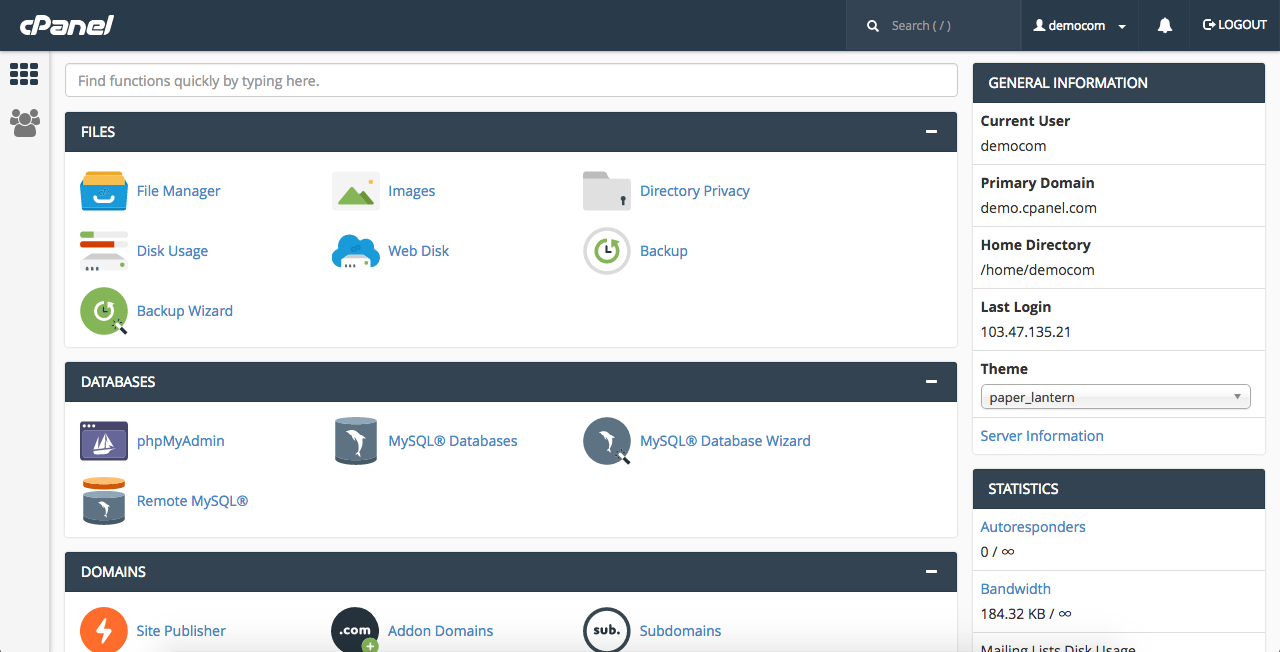Collapse the Databases section

pos(931,382)
